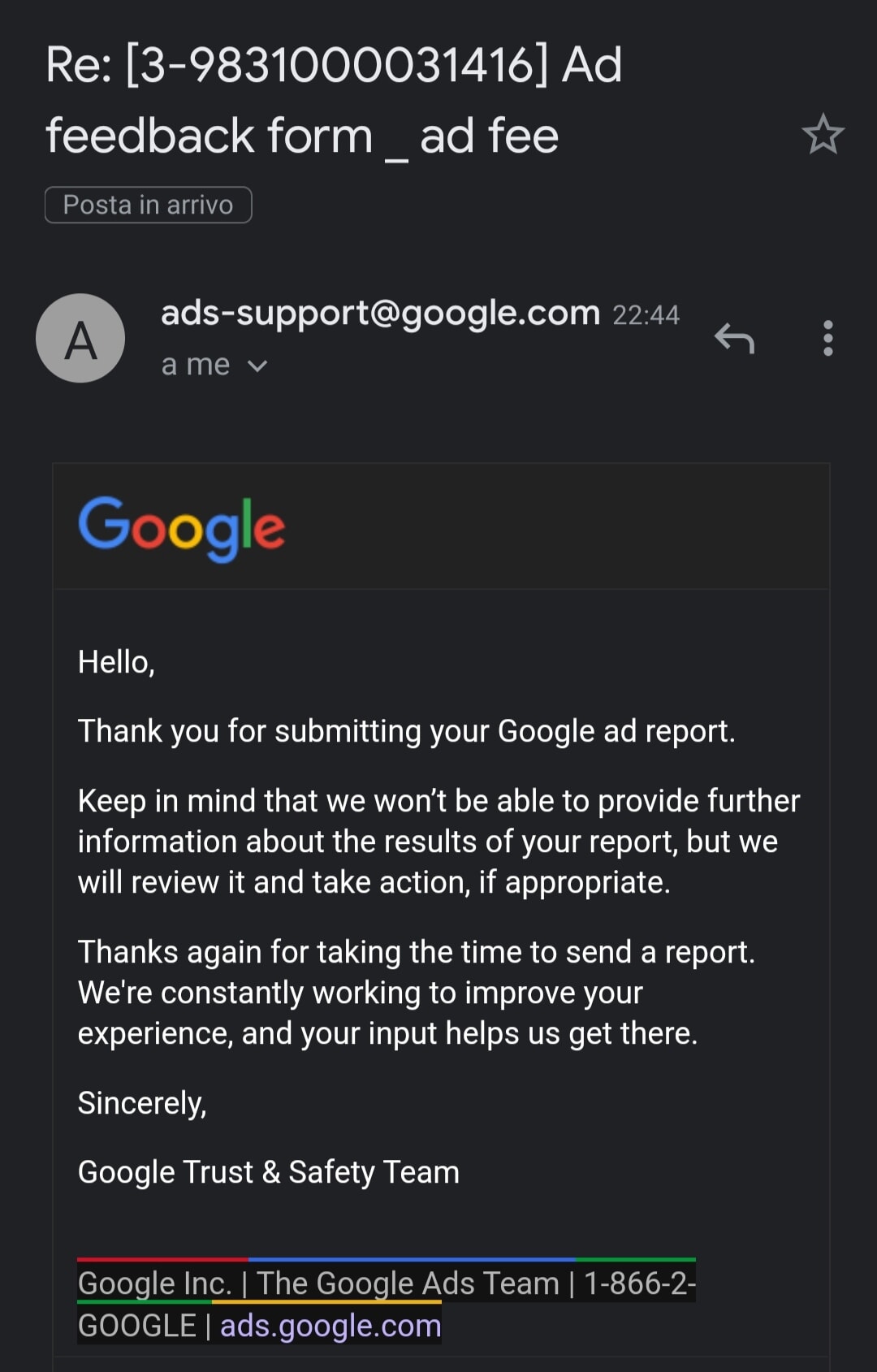The image size is (877, 1372).
Task: Tap the 22:44 timestamp
Action: 646,315
